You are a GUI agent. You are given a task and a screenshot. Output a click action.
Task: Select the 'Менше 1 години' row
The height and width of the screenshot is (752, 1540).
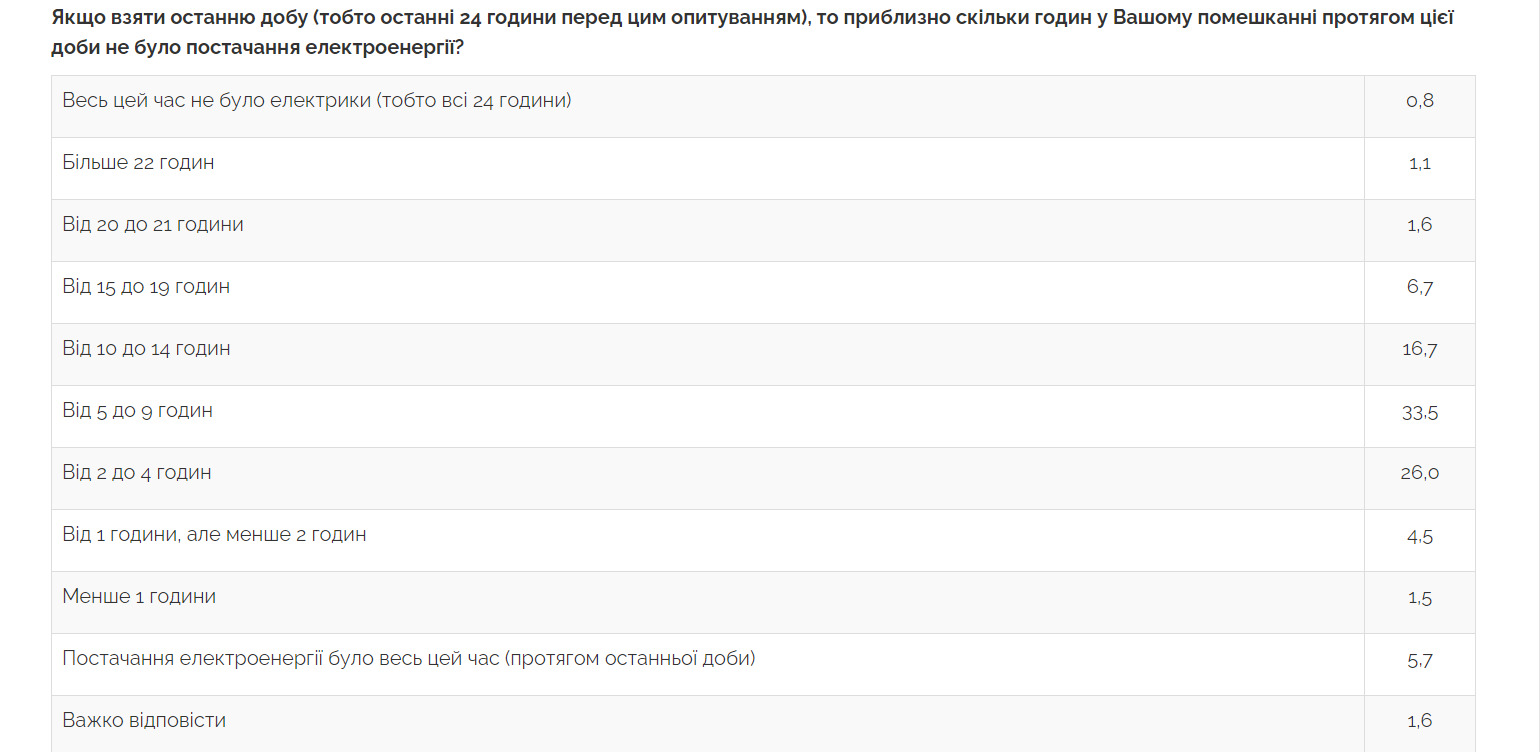click(763, 603)
